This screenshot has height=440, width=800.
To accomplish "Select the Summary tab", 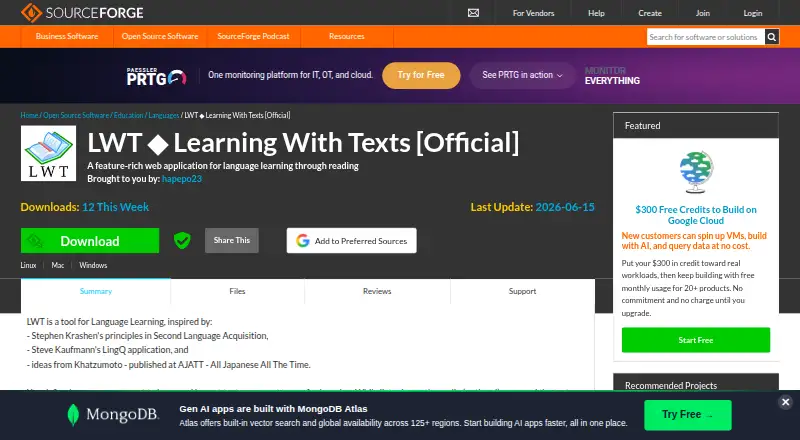I will coord(95,291).
